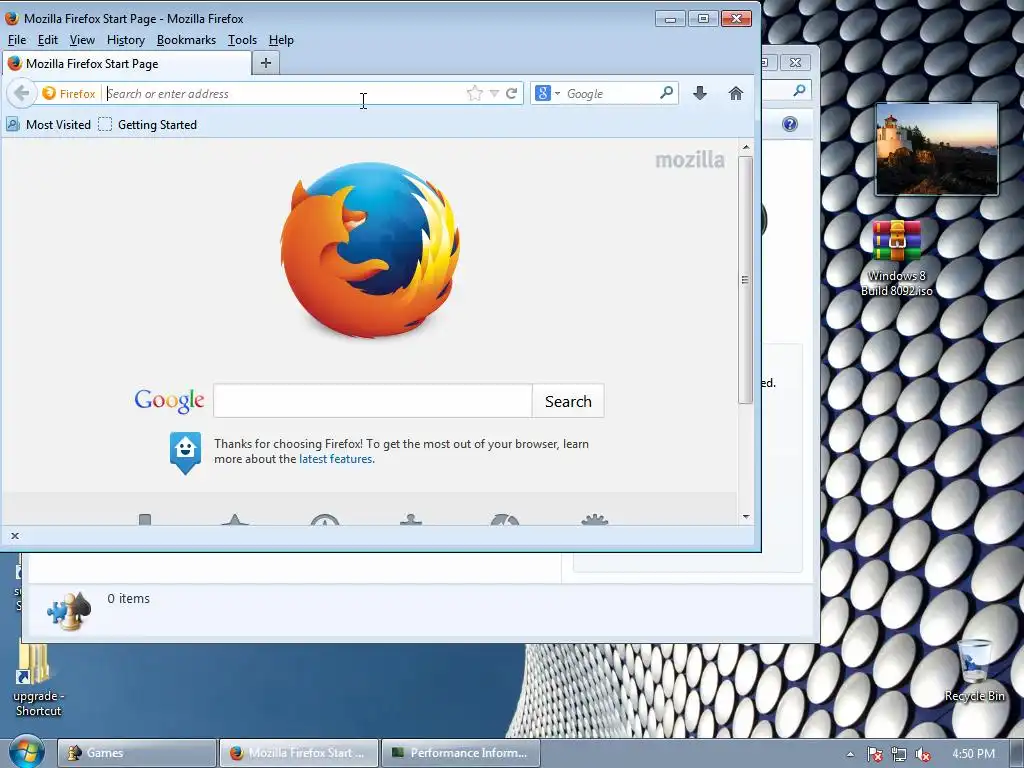Image resolution: width=1024 pixels, height=768 pixels.
Task: Close the add-on bar with the X
Action: coord(14,536)
